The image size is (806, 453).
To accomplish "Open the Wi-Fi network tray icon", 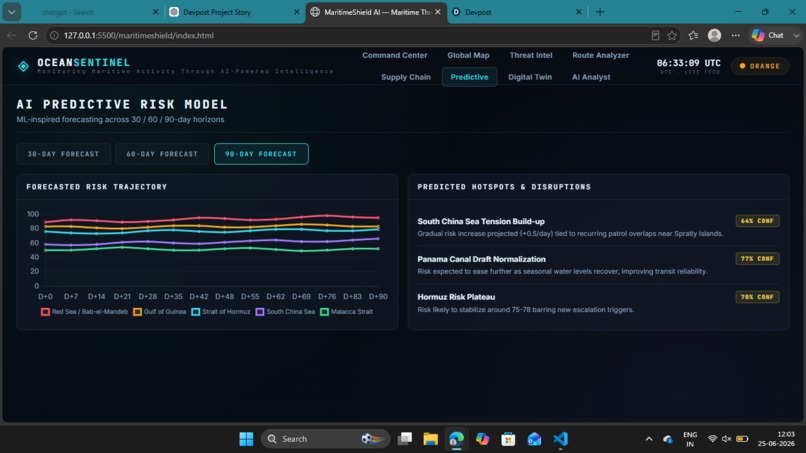I will [x=712, y=439].
